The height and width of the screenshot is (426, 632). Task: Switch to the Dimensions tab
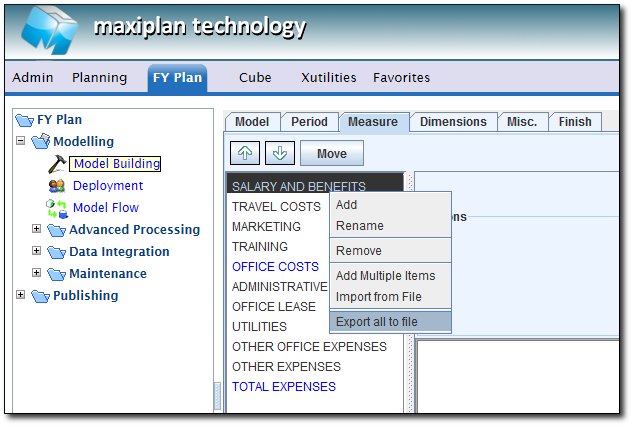(453, 122)
